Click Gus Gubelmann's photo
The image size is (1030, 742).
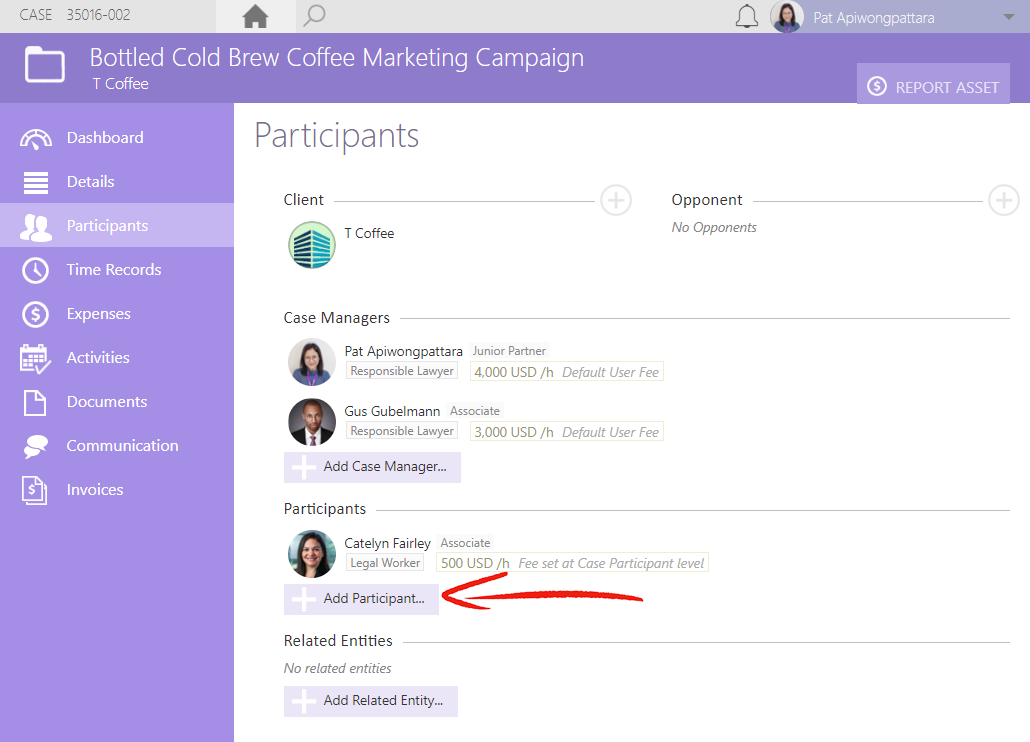(312, 422)
